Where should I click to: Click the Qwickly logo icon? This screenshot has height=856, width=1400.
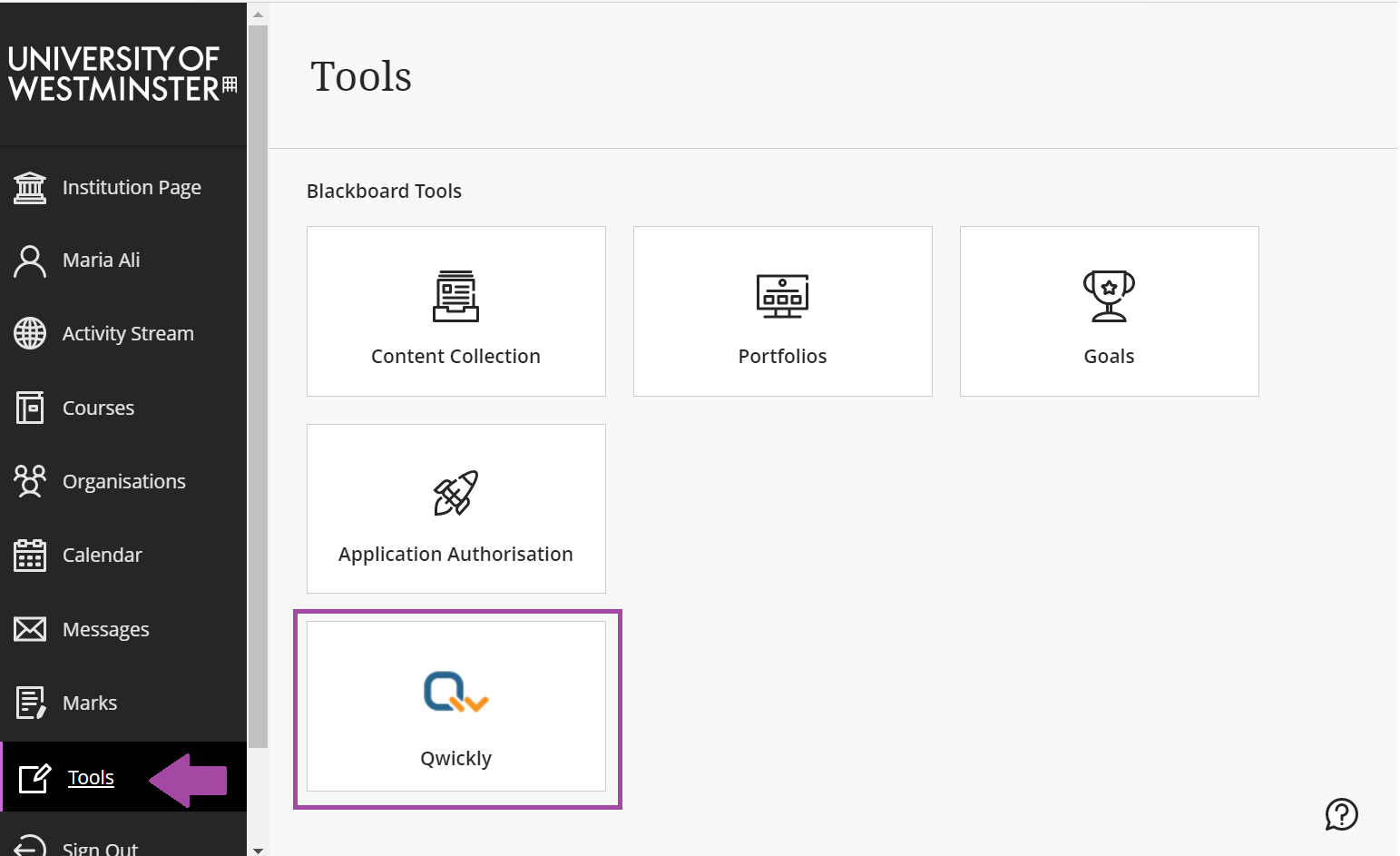click(x=455, y=693)
